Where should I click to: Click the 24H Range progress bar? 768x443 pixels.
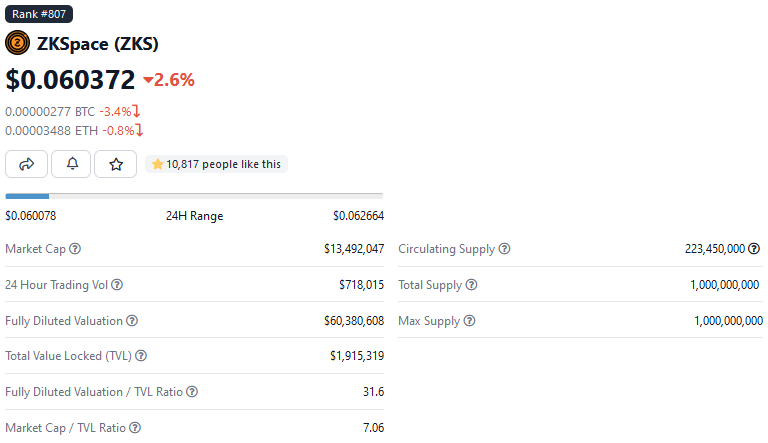194,196
